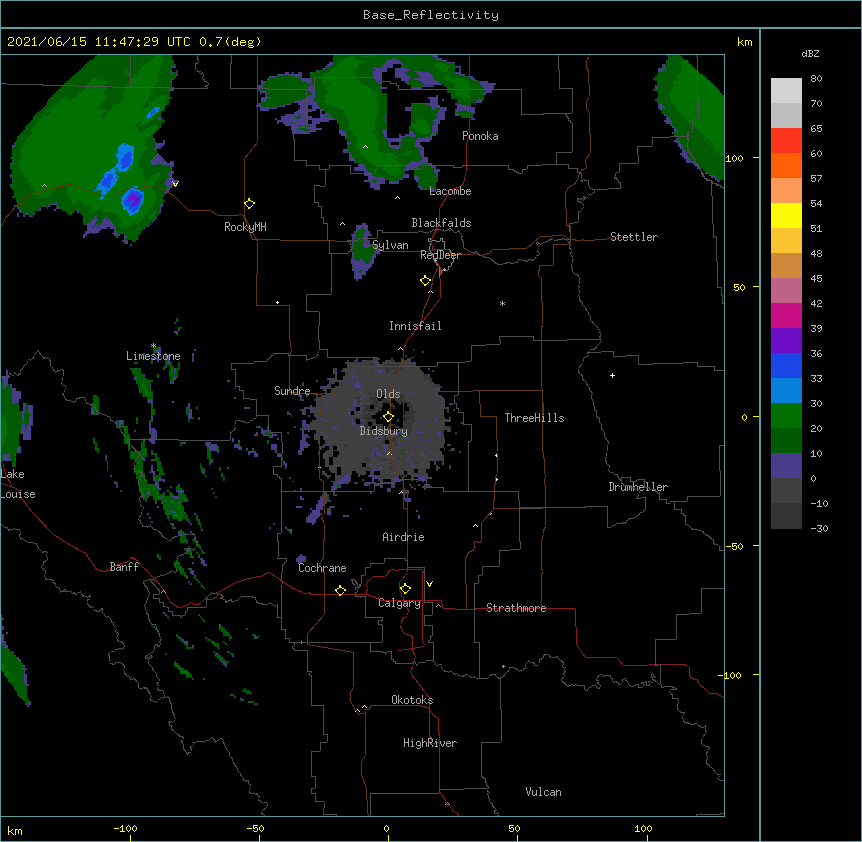
Task: Click the Didsbury town label
Action: (x=383, y=431)
